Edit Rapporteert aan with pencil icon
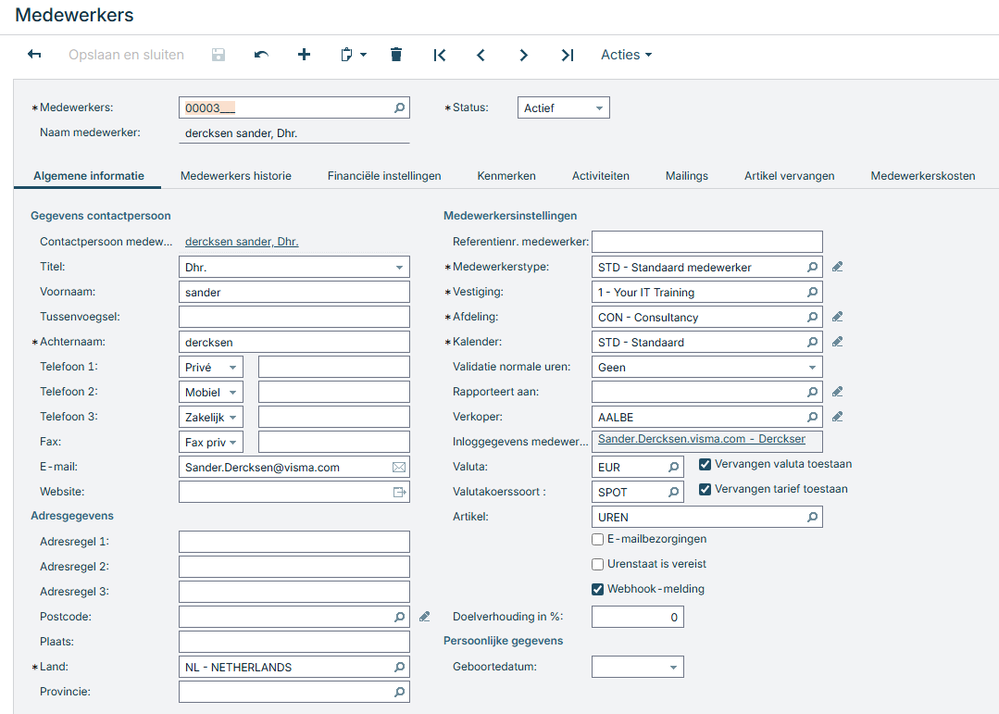Viewport: 999px width, 714px height. point(838,392)
